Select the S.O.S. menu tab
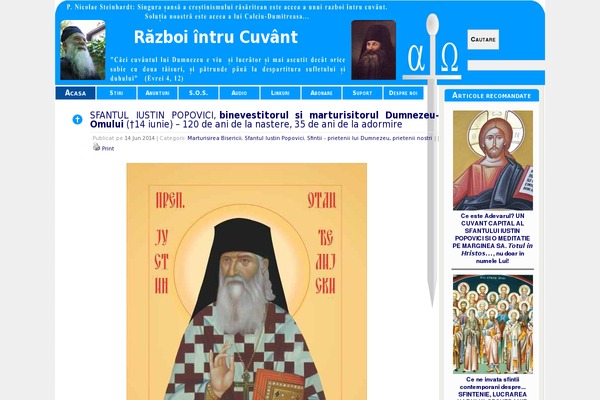The height and width of the screenshot is (400, 600). click(198, 93)
